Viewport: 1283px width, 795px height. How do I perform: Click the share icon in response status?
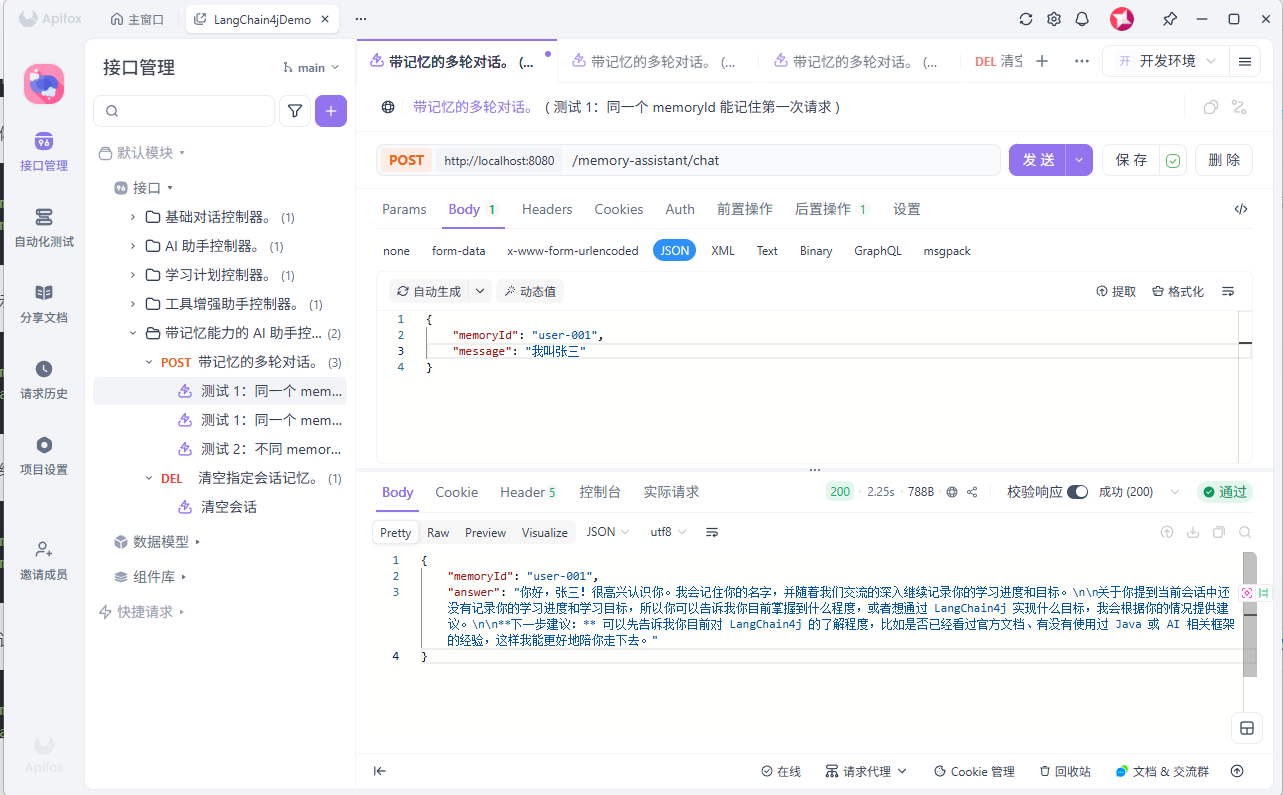972,492
